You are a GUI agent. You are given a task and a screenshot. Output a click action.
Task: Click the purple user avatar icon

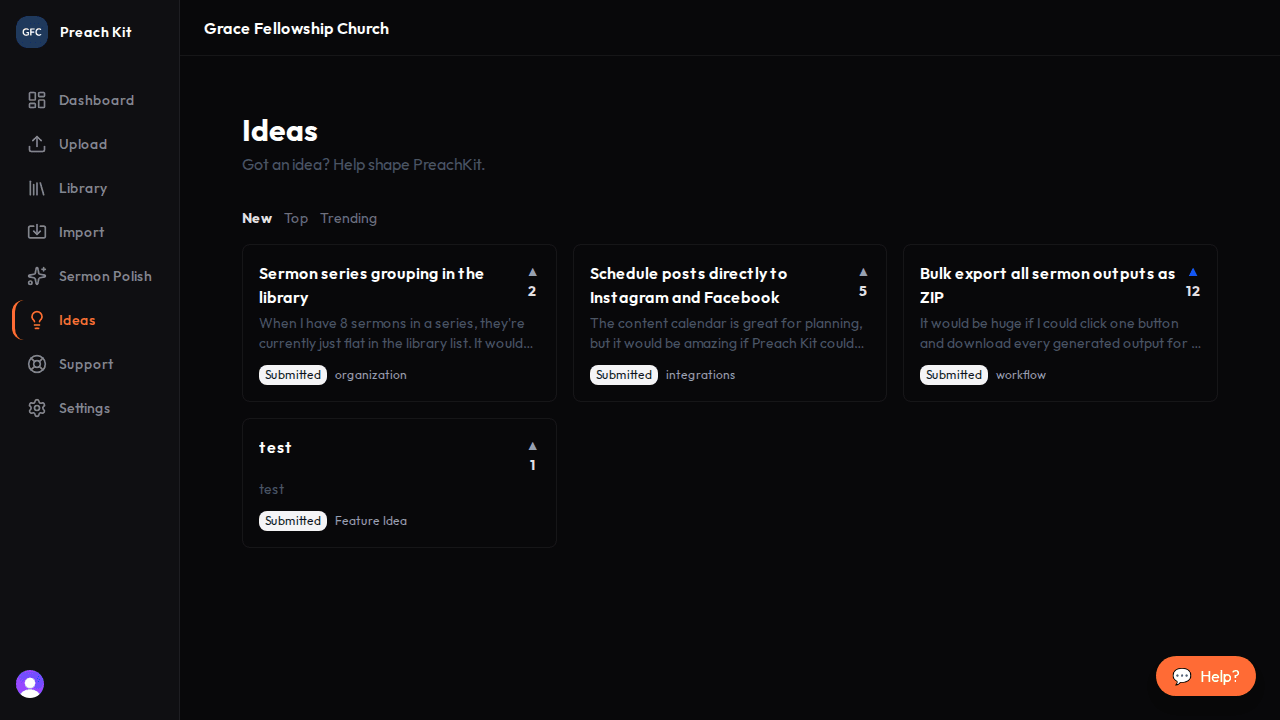tap(30, 684)
